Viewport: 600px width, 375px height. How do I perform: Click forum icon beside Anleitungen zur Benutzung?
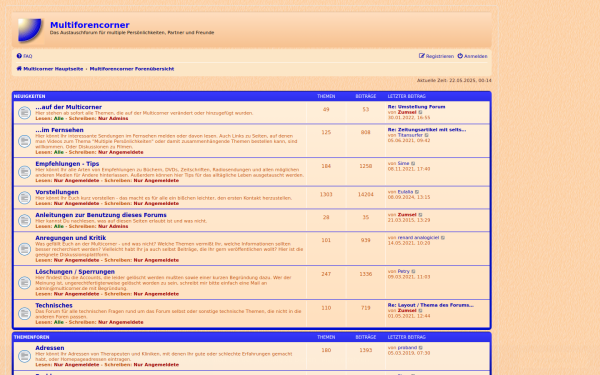(24, 220)
